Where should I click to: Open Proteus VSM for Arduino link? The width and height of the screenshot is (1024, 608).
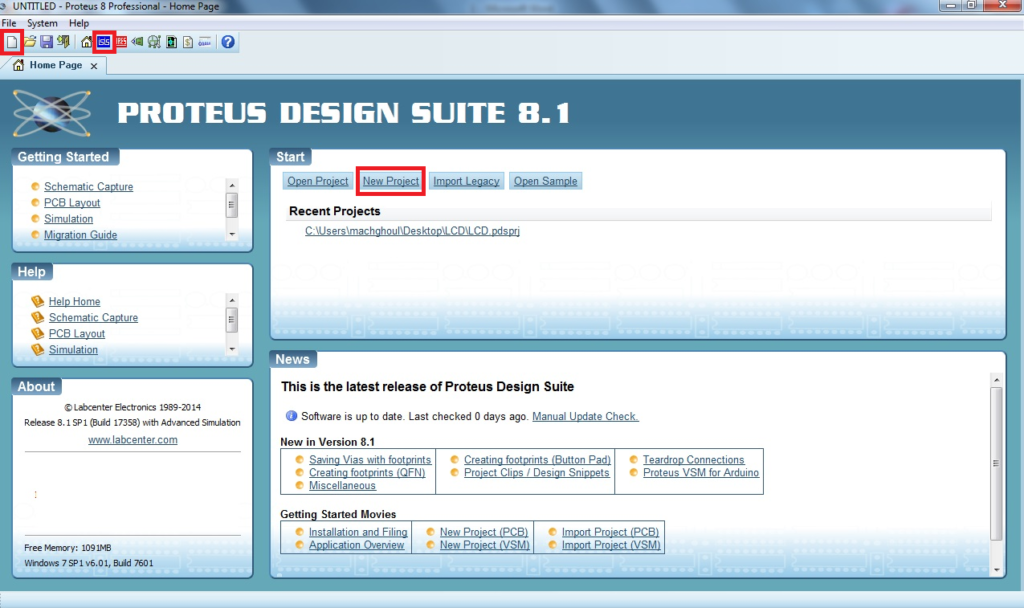[700, 473]
